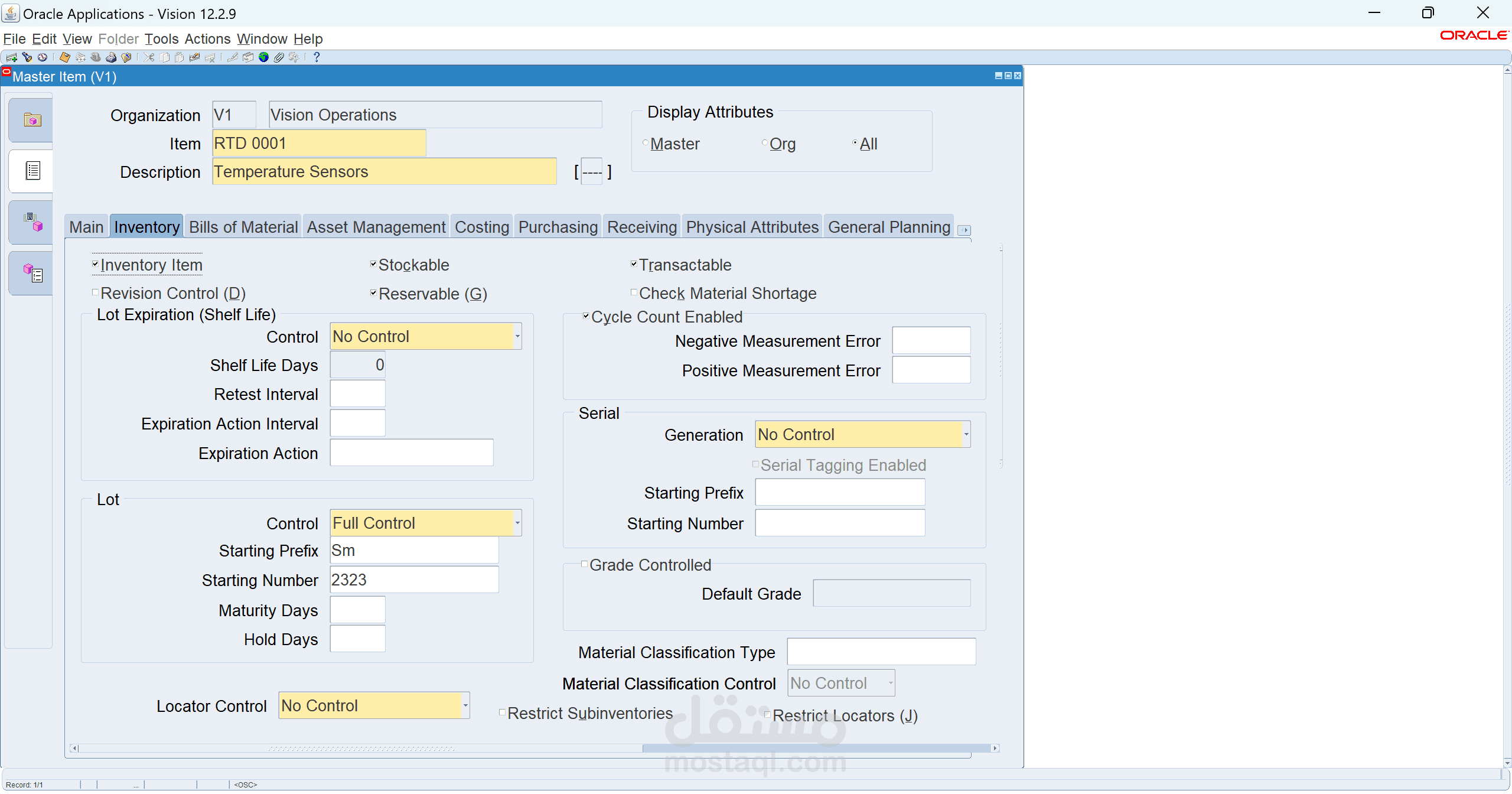This screenshot has width=1512, height=794.
Task: Click the Print icon in toolbar
Action: (x=111, y=57)
